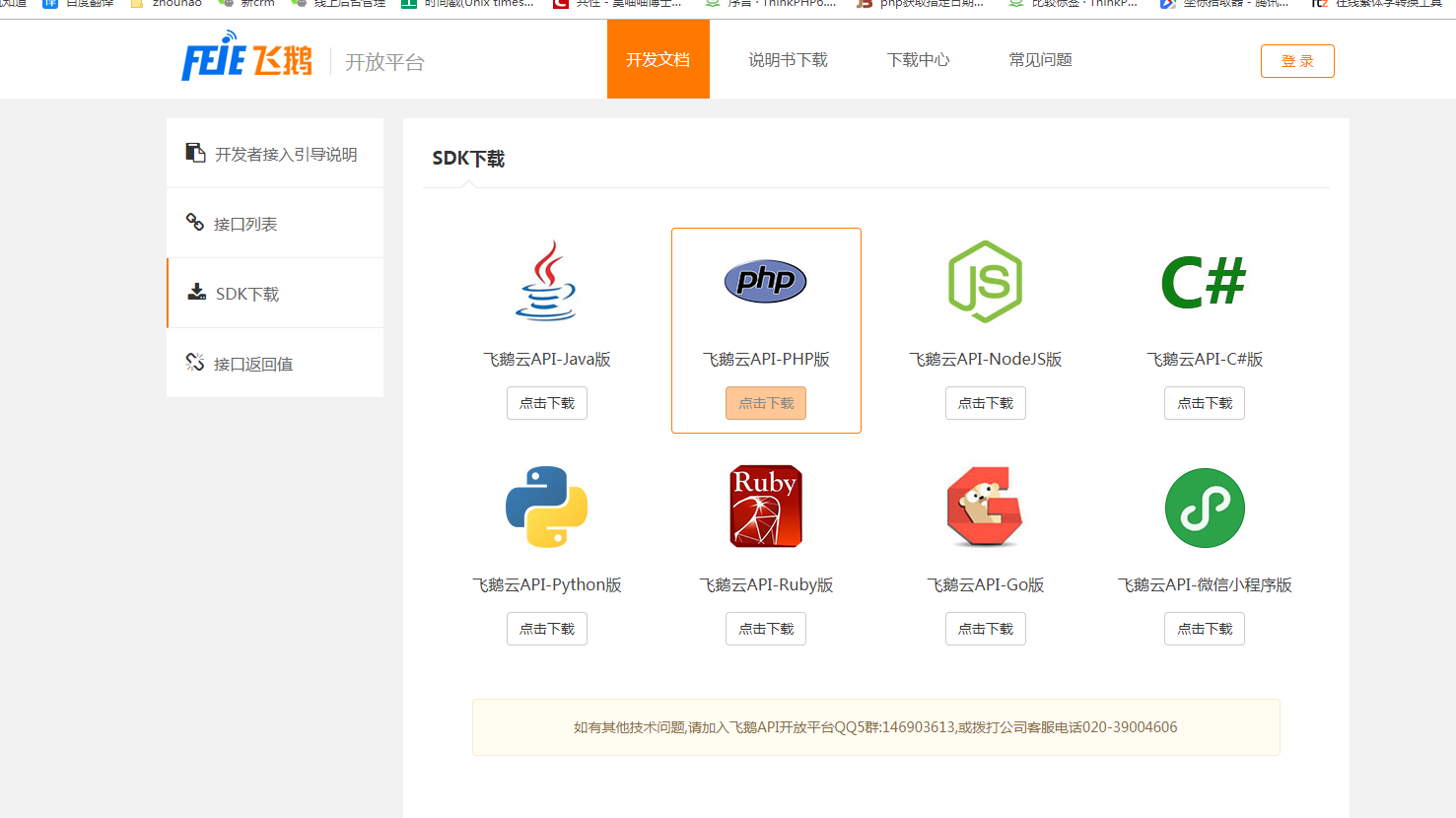1456x818 pixels.
Task: Select SDK下载 in the sidebar
Action: [275, 293]
